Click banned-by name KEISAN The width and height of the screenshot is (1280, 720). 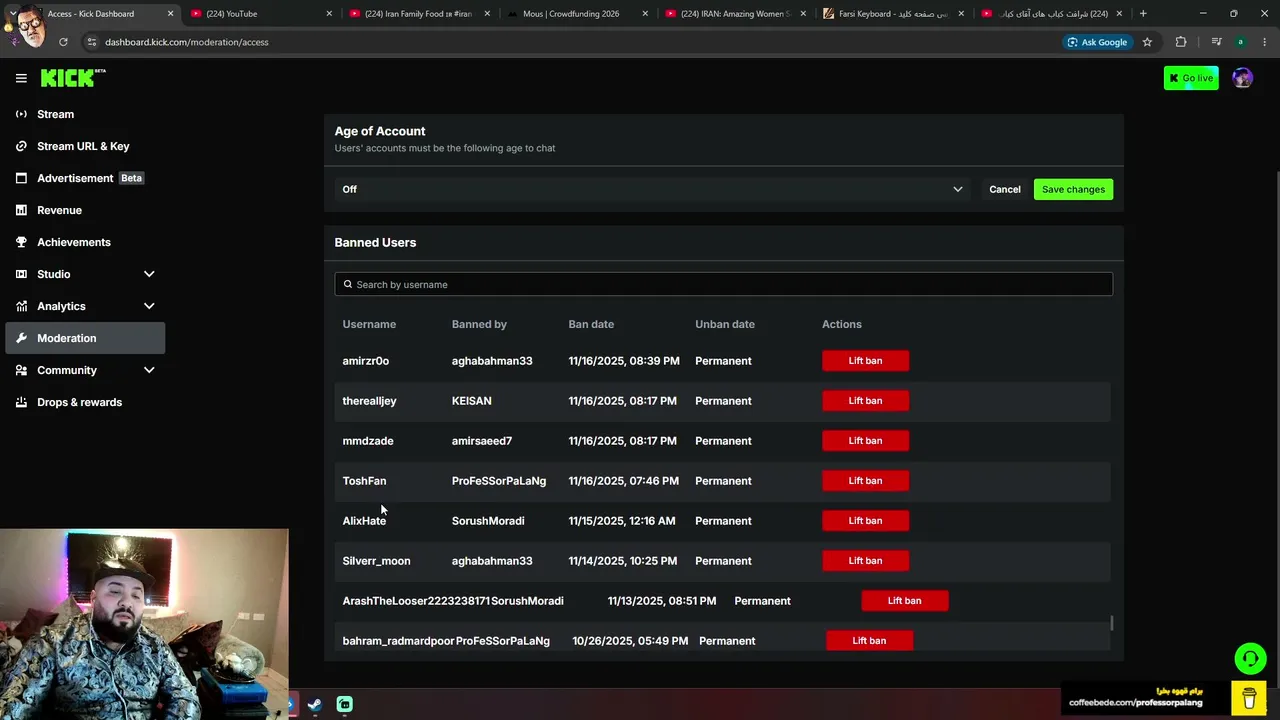[x=471, y=401]
